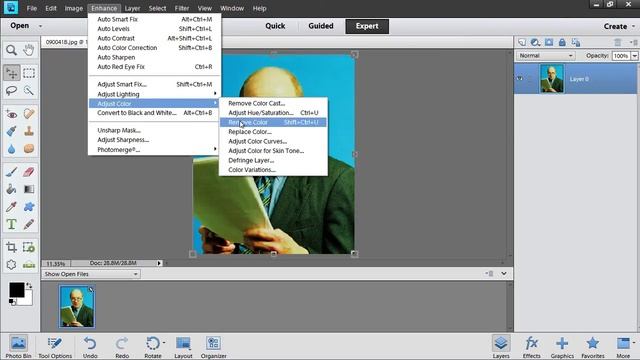Select the Gradient tool
The height and width of the screenshot is (360, 640).
pyautogui.click(x=29, y=189)
